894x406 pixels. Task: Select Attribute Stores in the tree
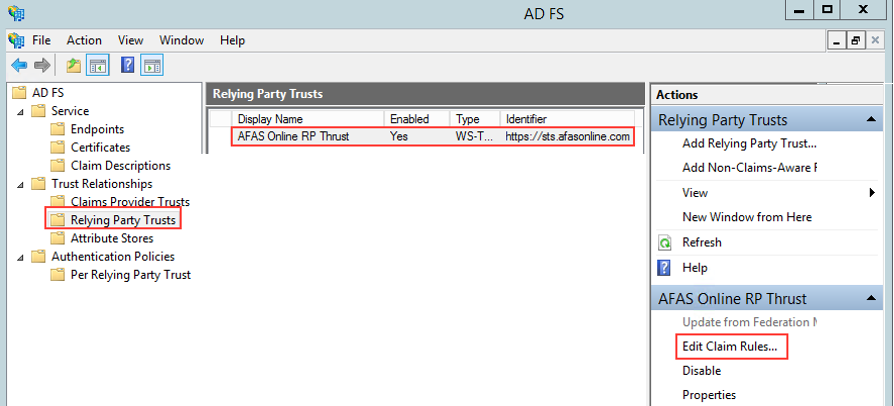coord(112,238)
